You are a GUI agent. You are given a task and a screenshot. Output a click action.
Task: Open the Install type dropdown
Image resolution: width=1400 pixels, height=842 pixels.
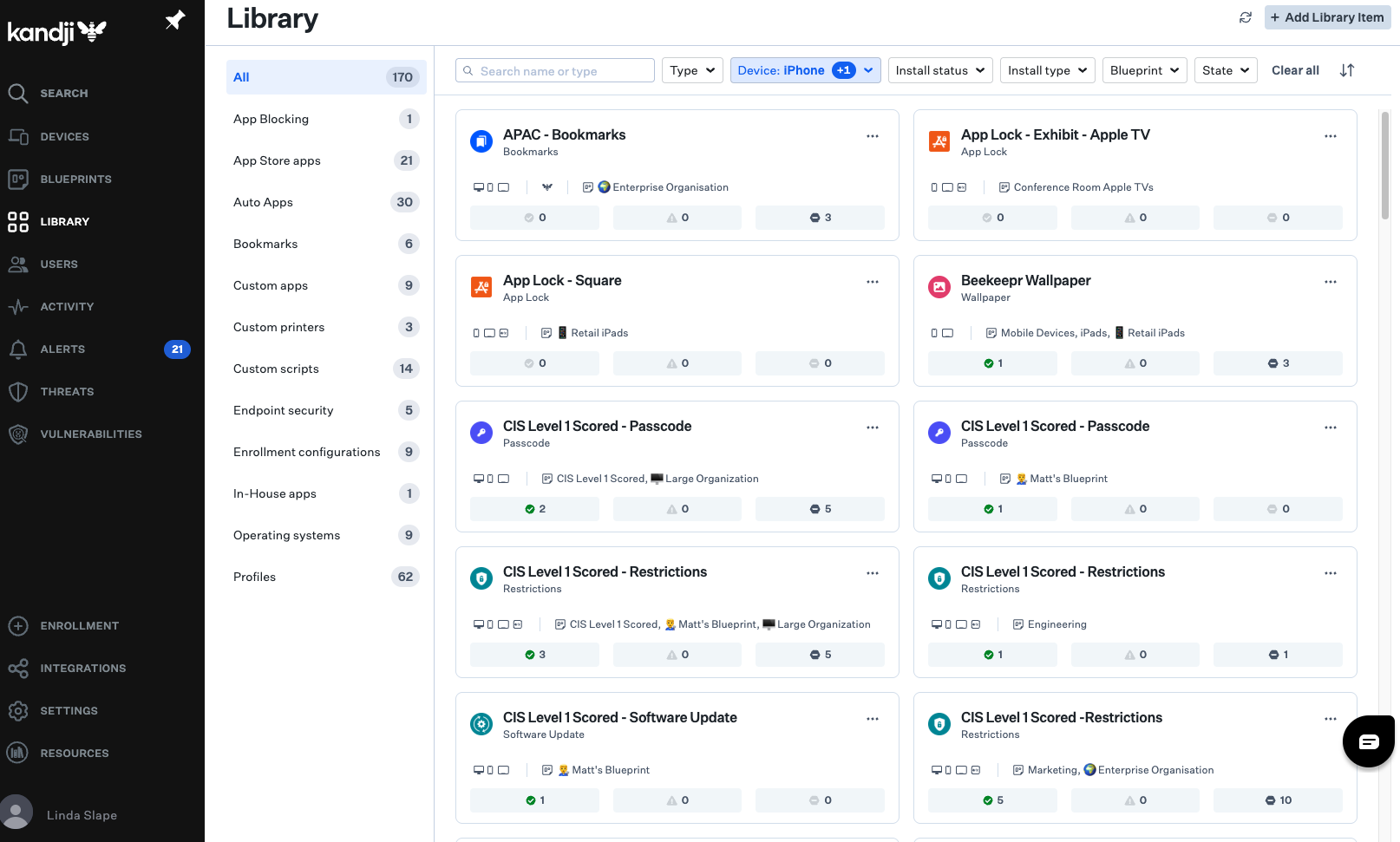(x=1048, y=70)
